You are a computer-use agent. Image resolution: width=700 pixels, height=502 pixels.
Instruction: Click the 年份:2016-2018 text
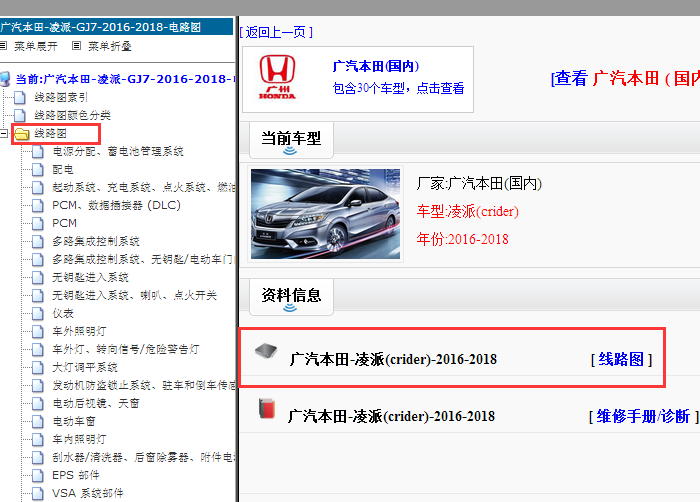coord(462,239)
